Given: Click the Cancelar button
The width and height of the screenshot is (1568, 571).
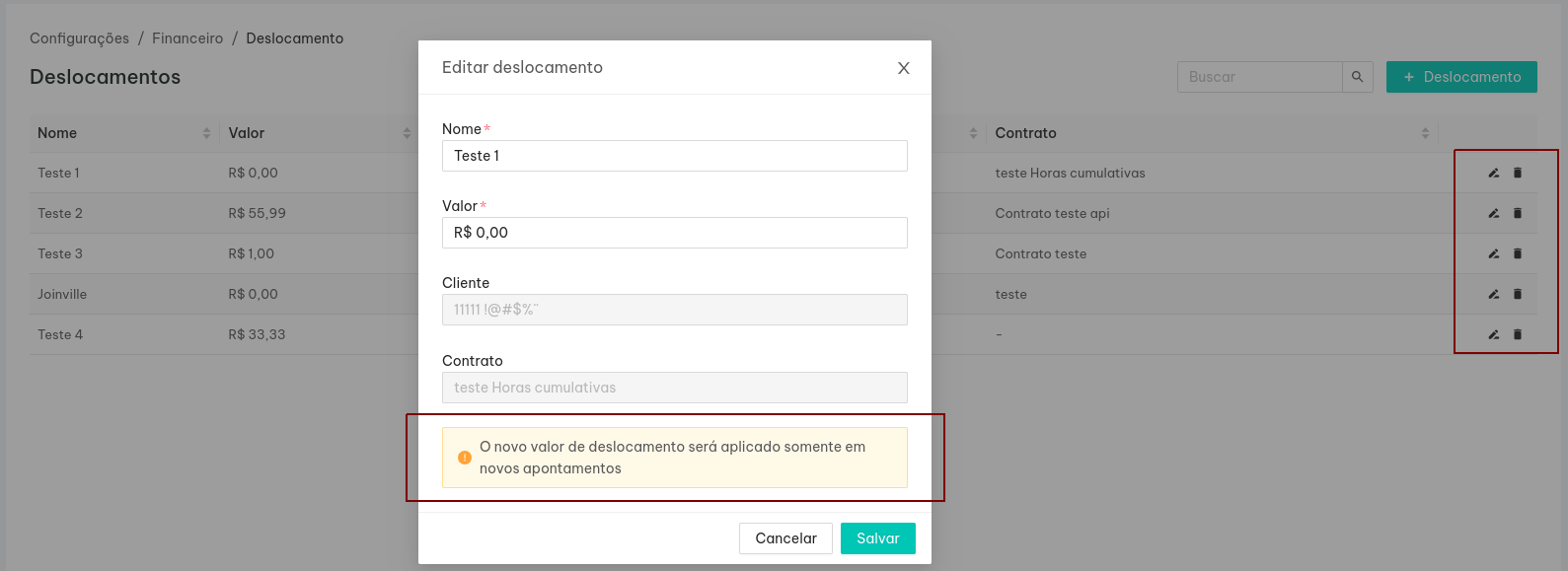Looking at the screenshot, I should click(785, 538).
